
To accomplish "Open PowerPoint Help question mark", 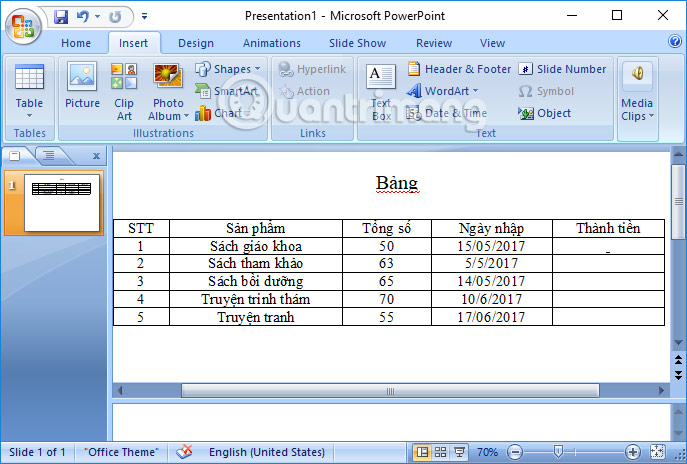I will (x=675, y=41).
